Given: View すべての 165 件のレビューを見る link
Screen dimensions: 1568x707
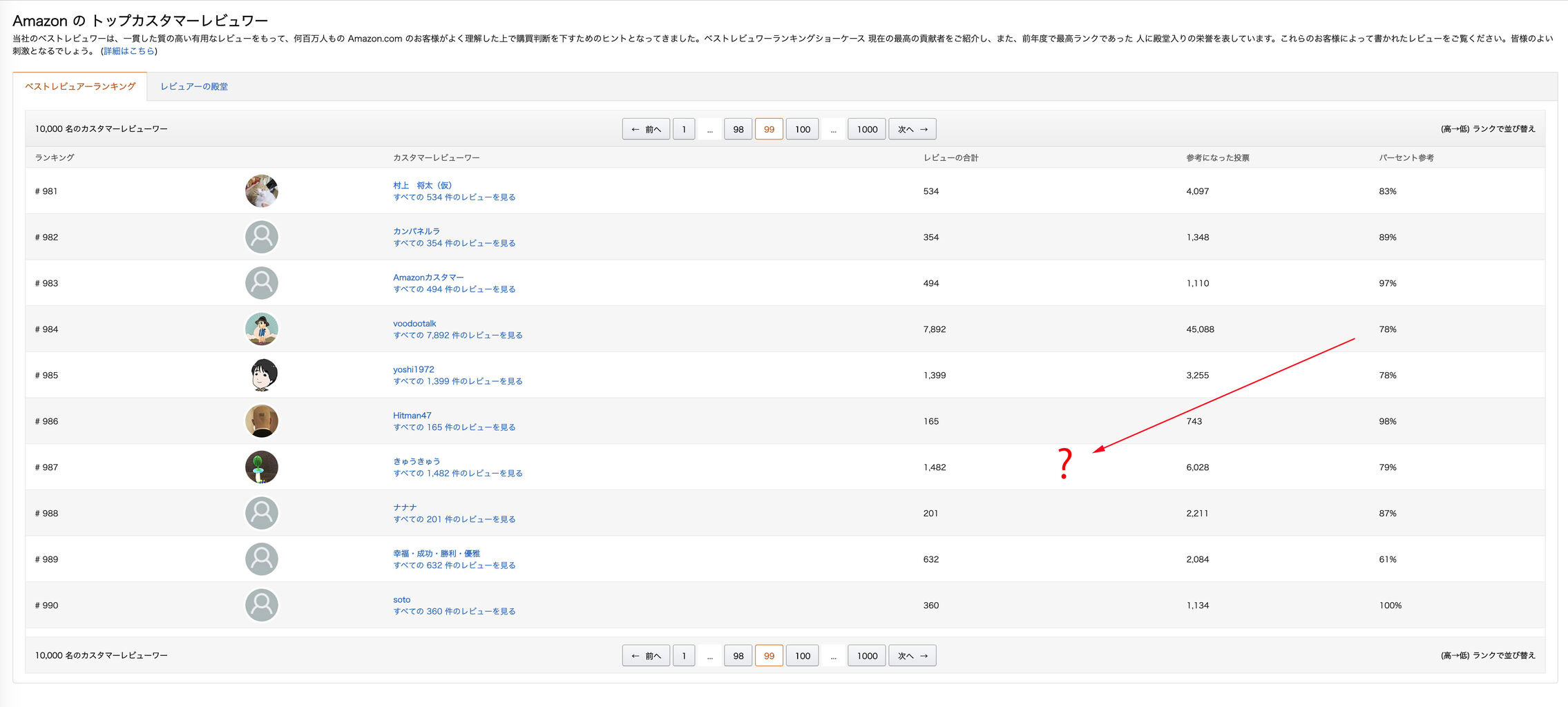Looking at the screenshot, I should pos(455,427).
